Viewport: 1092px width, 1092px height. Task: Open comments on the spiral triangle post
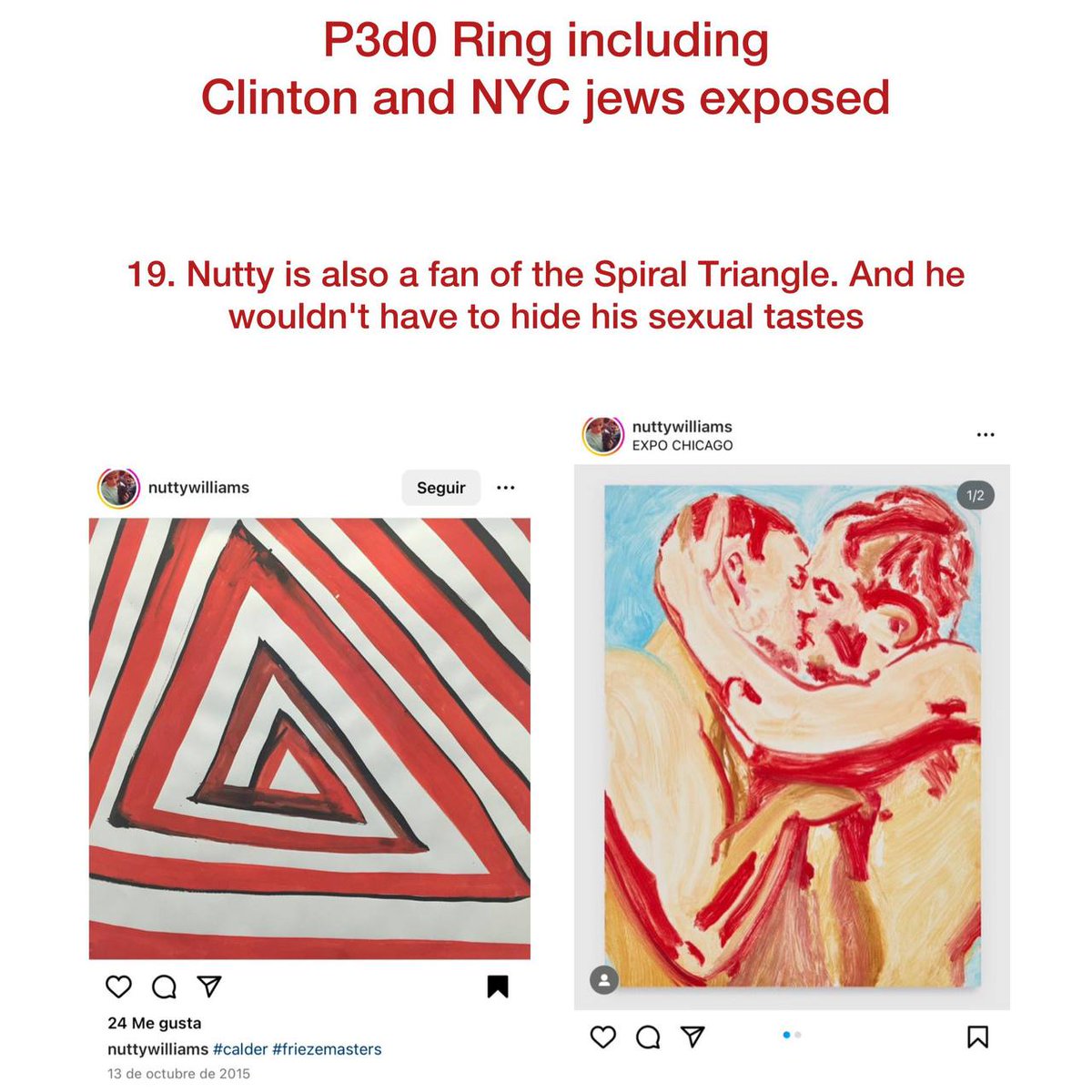[164, 986]
